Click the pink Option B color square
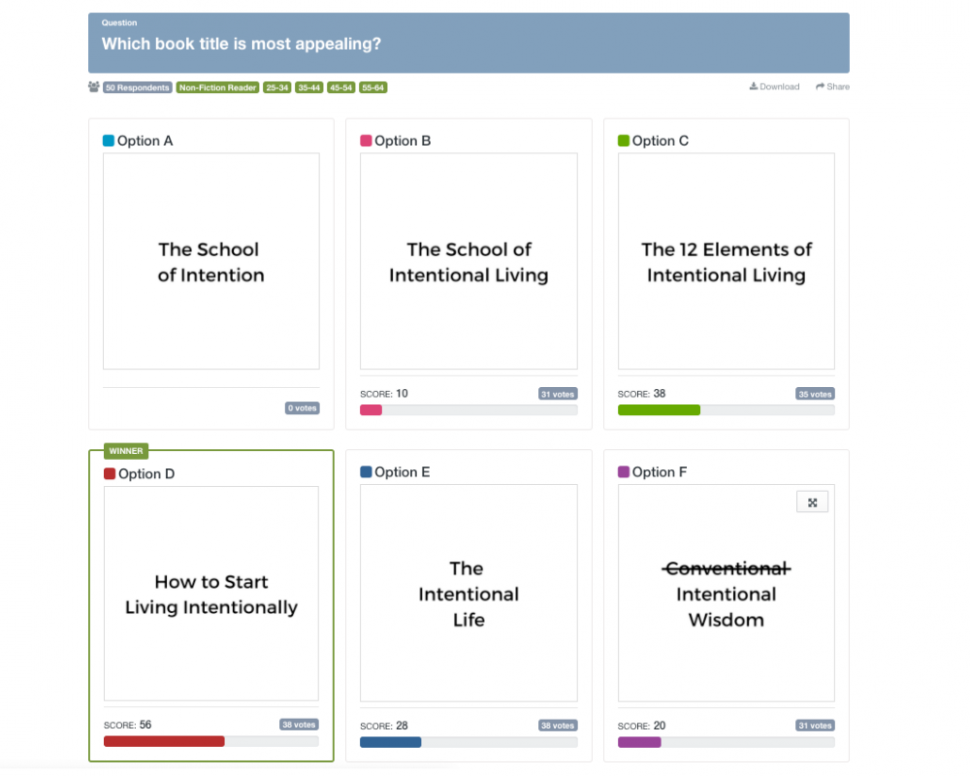970x776 pixels. point(366,141)
